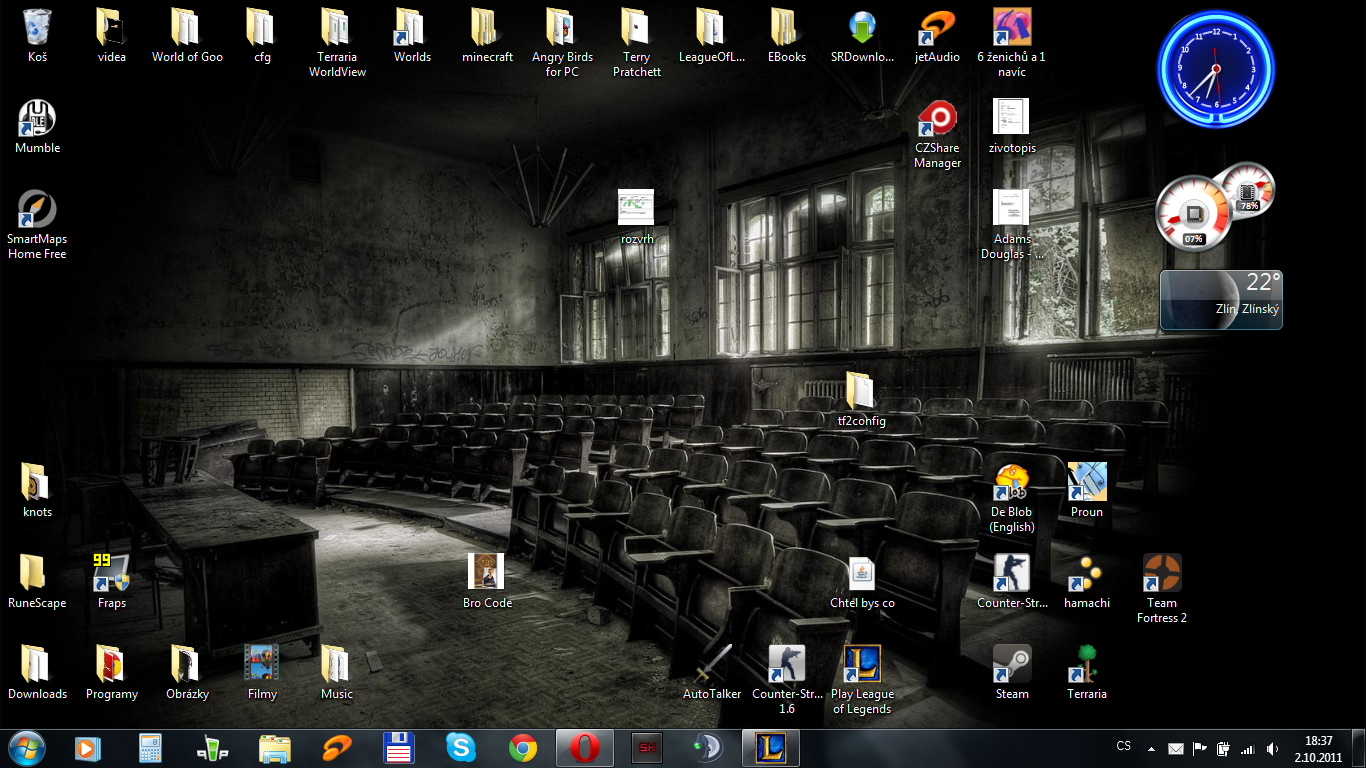Open the volume speaker tray icon
This screenshot has width=1366, height=768.
pos(1271,748)
